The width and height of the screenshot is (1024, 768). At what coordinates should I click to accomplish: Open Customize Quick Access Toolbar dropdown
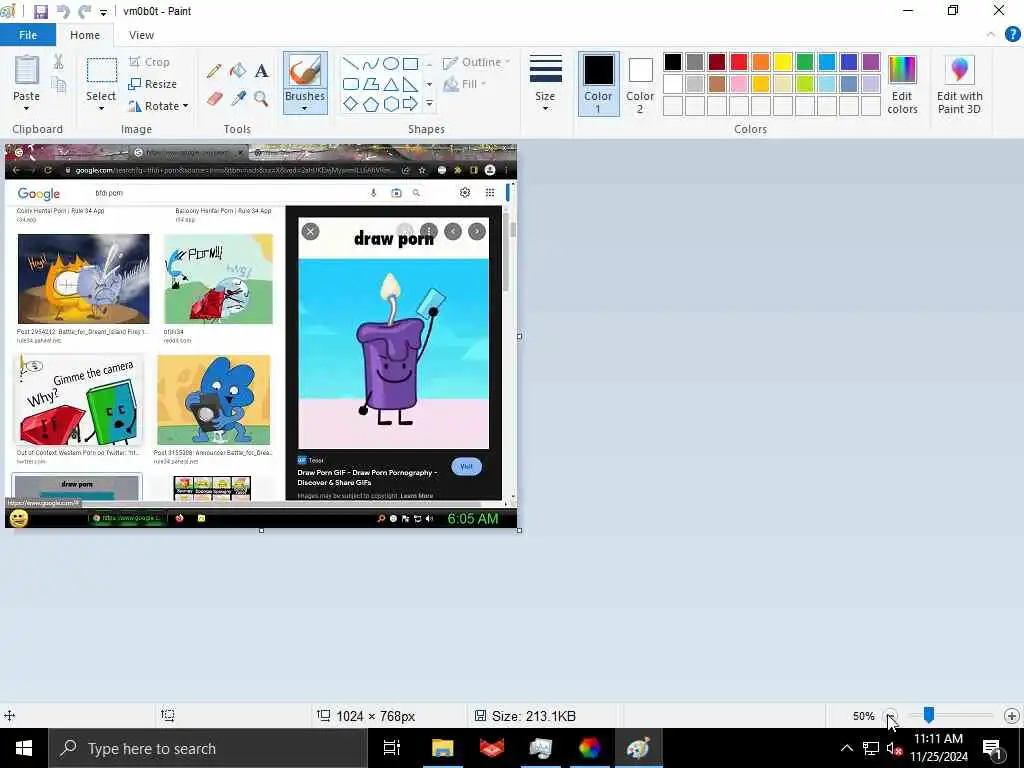point(103,12)
